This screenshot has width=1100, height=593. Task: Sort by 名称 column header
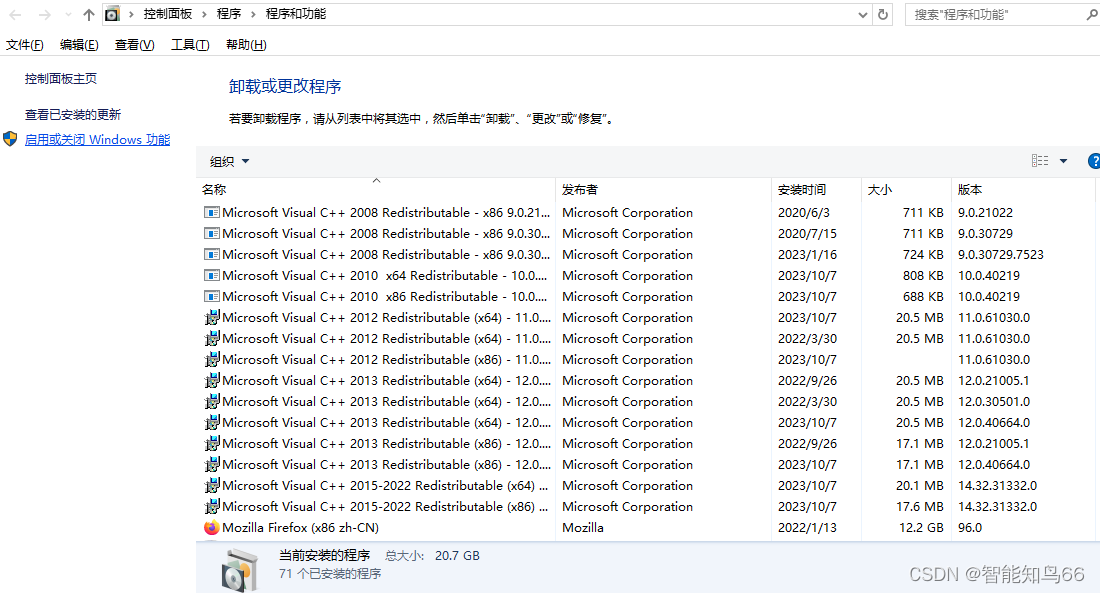(x=375, y=189)
